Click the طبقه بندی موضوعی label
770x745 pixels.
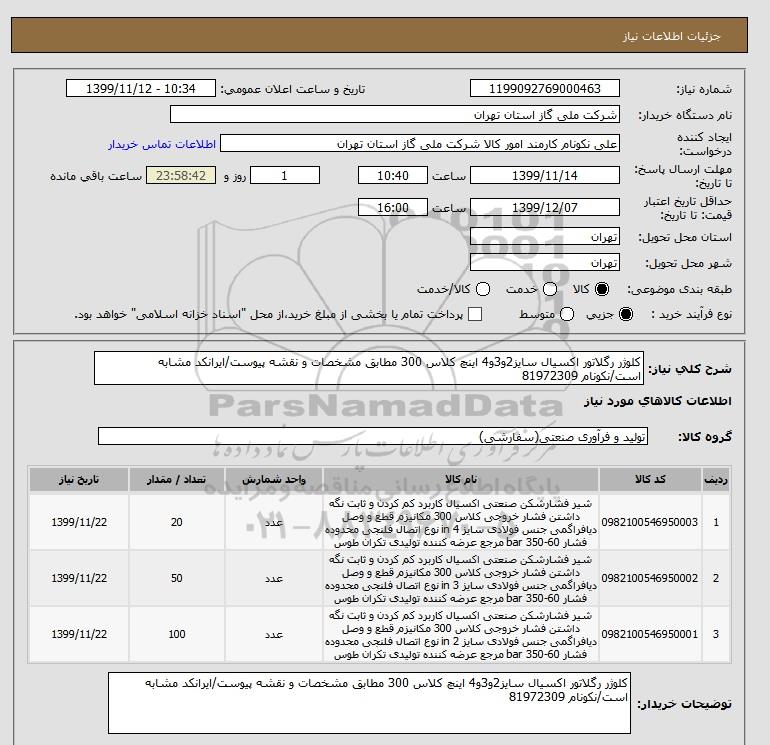click(679, 289)
